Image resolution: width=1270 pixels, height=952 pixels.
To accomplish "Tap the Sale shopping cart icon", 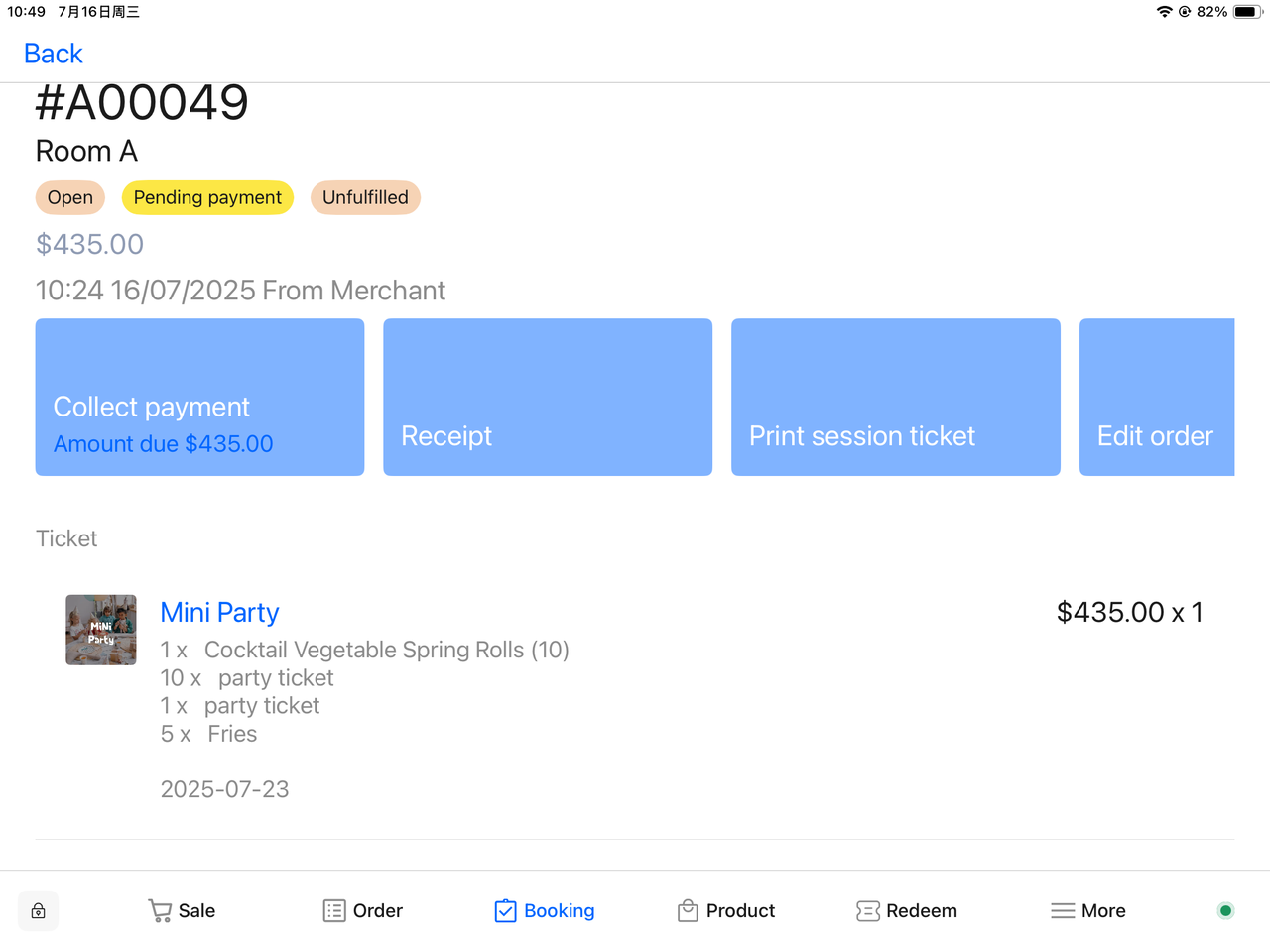I will pyautogui.click(x=159, y=911).
